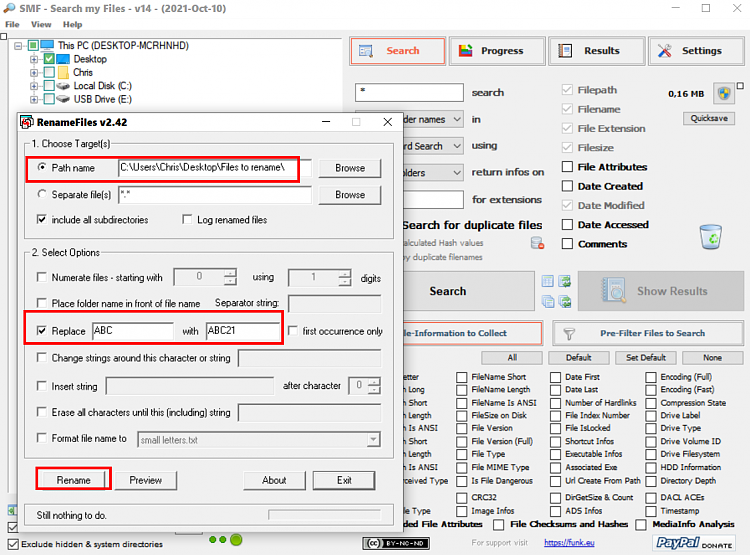Uncheck include all subdirectories
Image resolution: width=750 pixels, height=555 pixels.
coord(42,220)
